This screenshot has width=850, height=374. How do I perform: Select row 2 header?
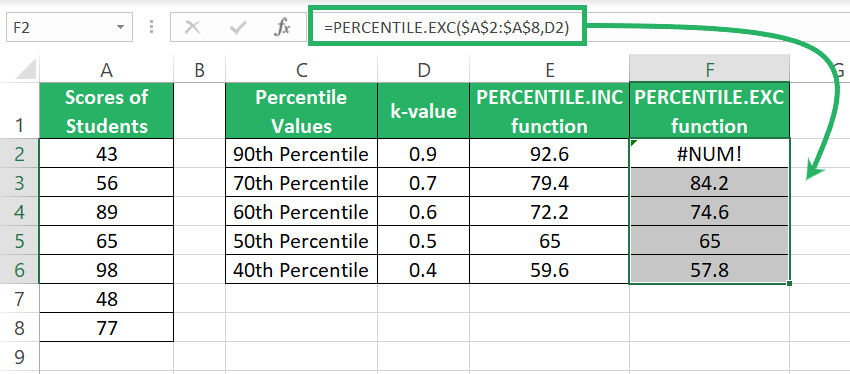pyautogui.click(x=20, y=154)
